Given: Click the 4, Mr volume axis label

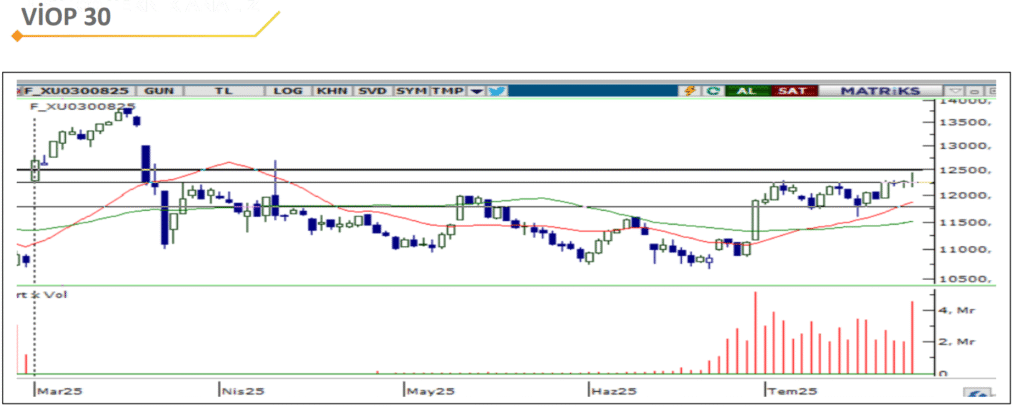Looking at the screenshot, I should pyautogui.click(x=956, y=310).
